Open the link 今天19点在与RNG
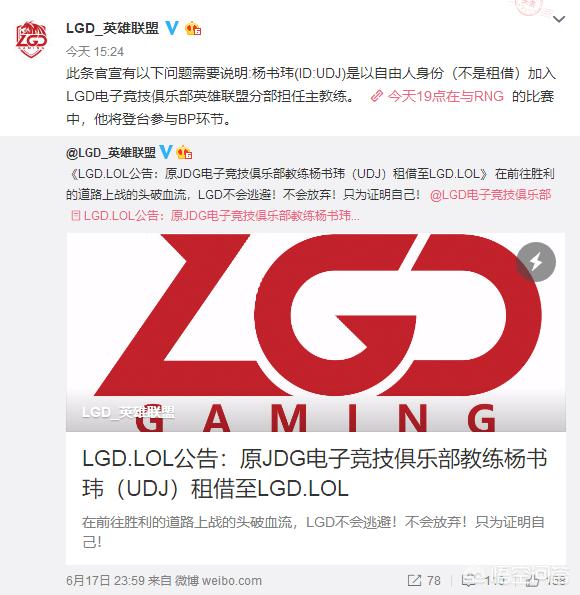580x595 pixels. pos(445,96)
